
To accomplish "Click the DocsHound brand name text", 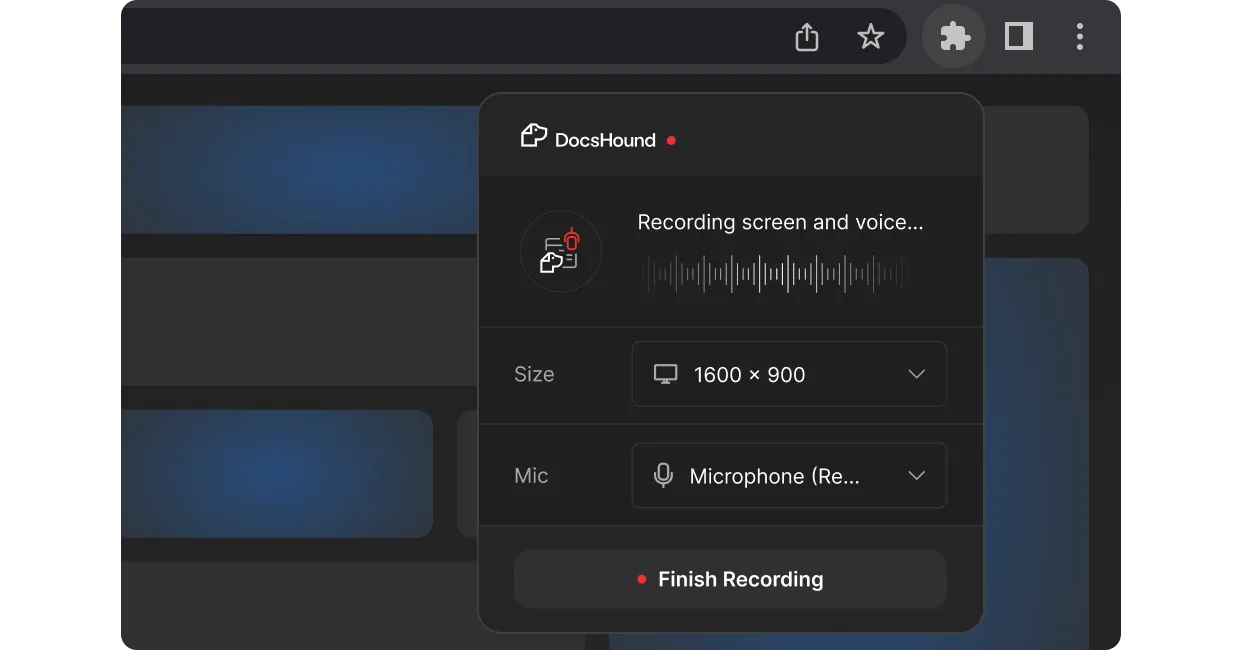I will click(x=605, y=141).
